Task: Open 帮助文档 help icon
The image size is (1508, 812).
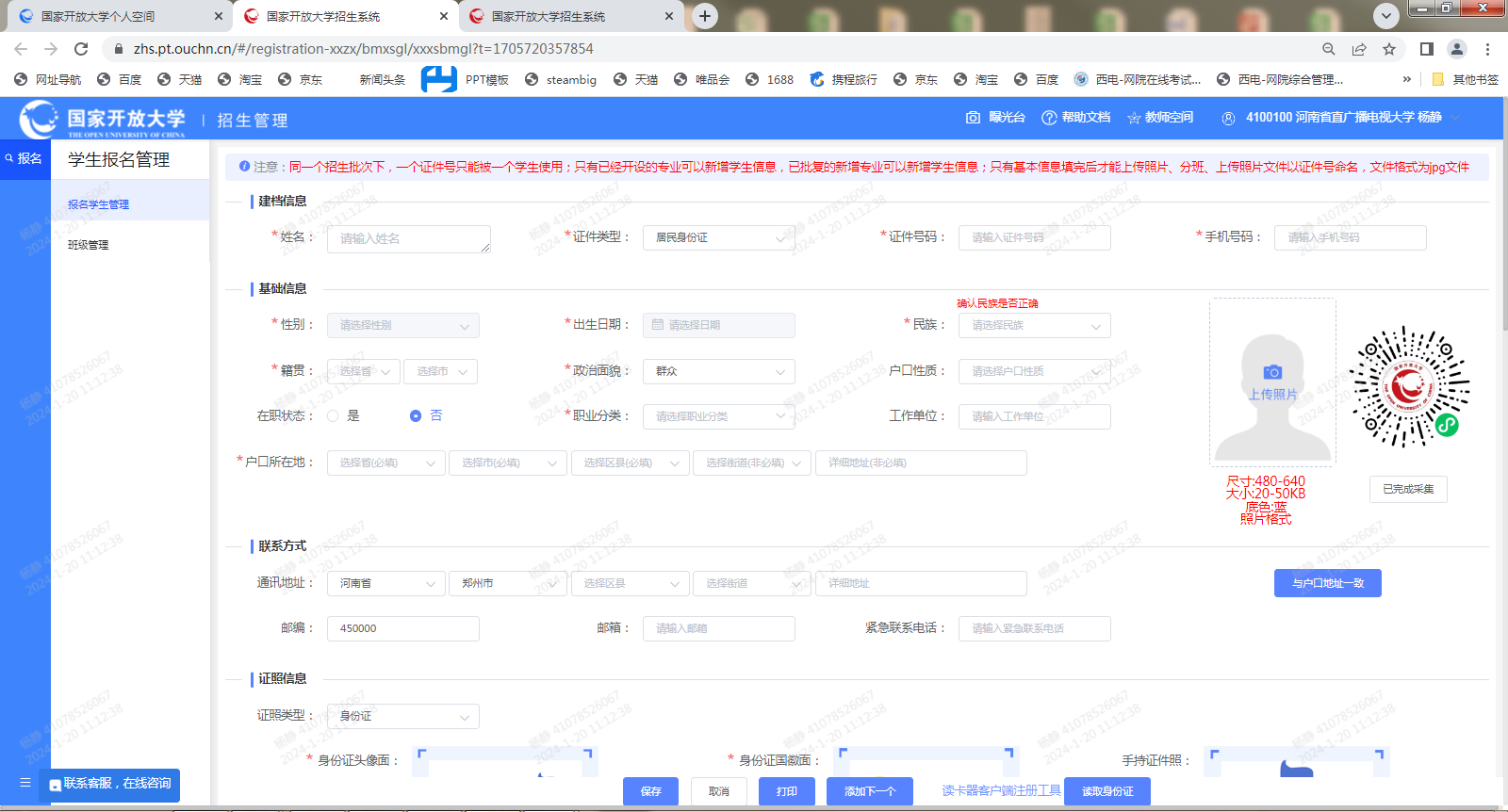Action: 1049,118
